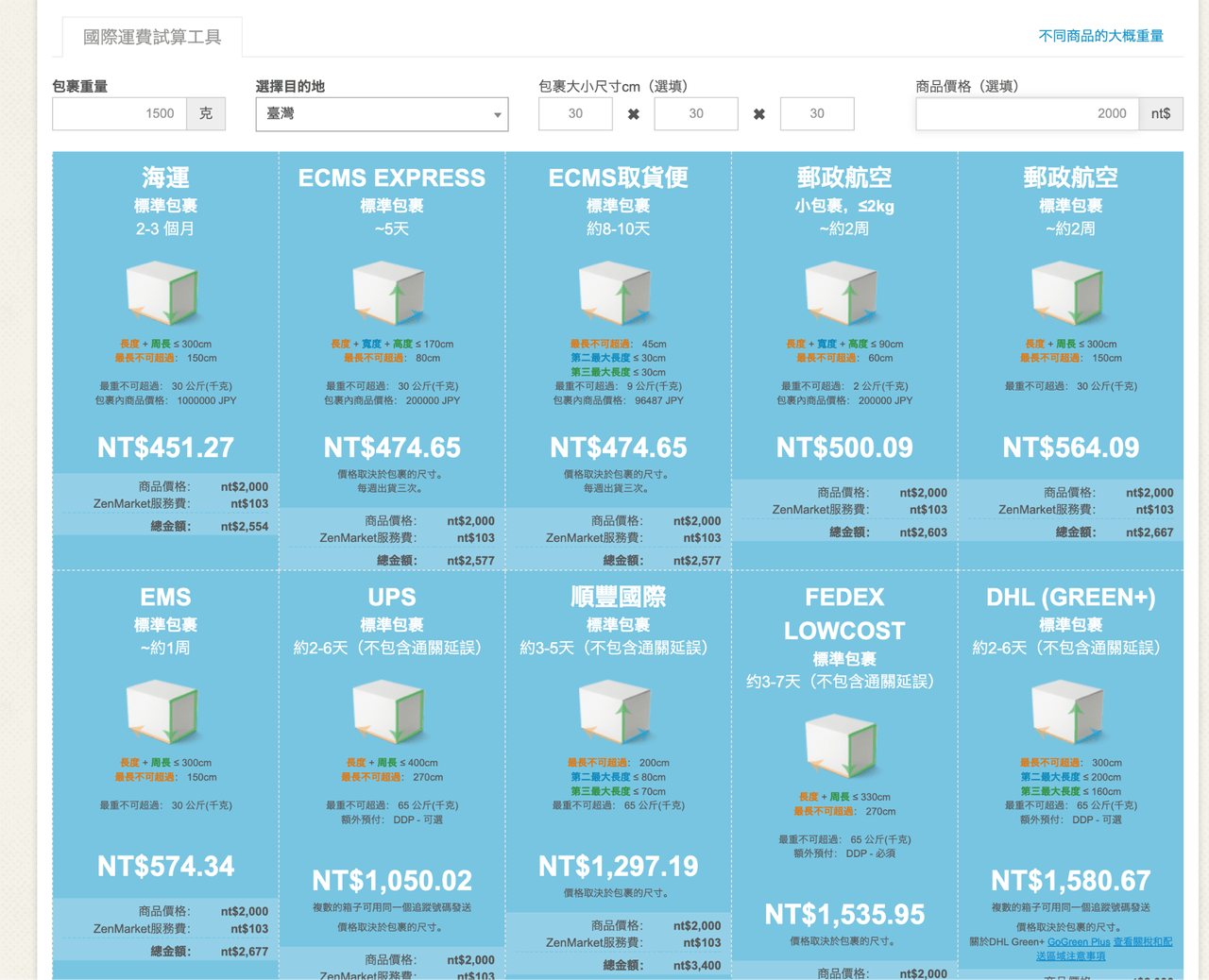Click the 克 weight unit label
Screen dimensions: 1209x980
click(x=206, y=113)
